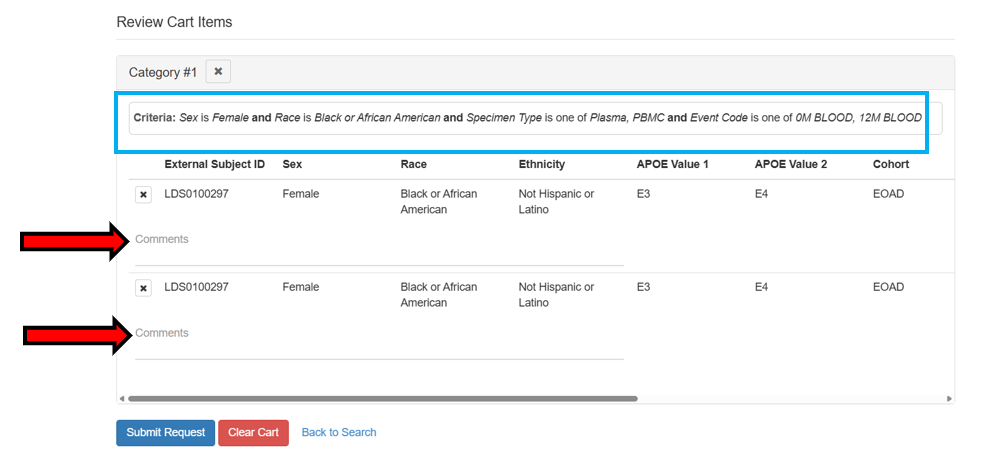This screenshot has height=460, width=995.
Task: Click the External Subject ID column header
Action: pos(214,164)
